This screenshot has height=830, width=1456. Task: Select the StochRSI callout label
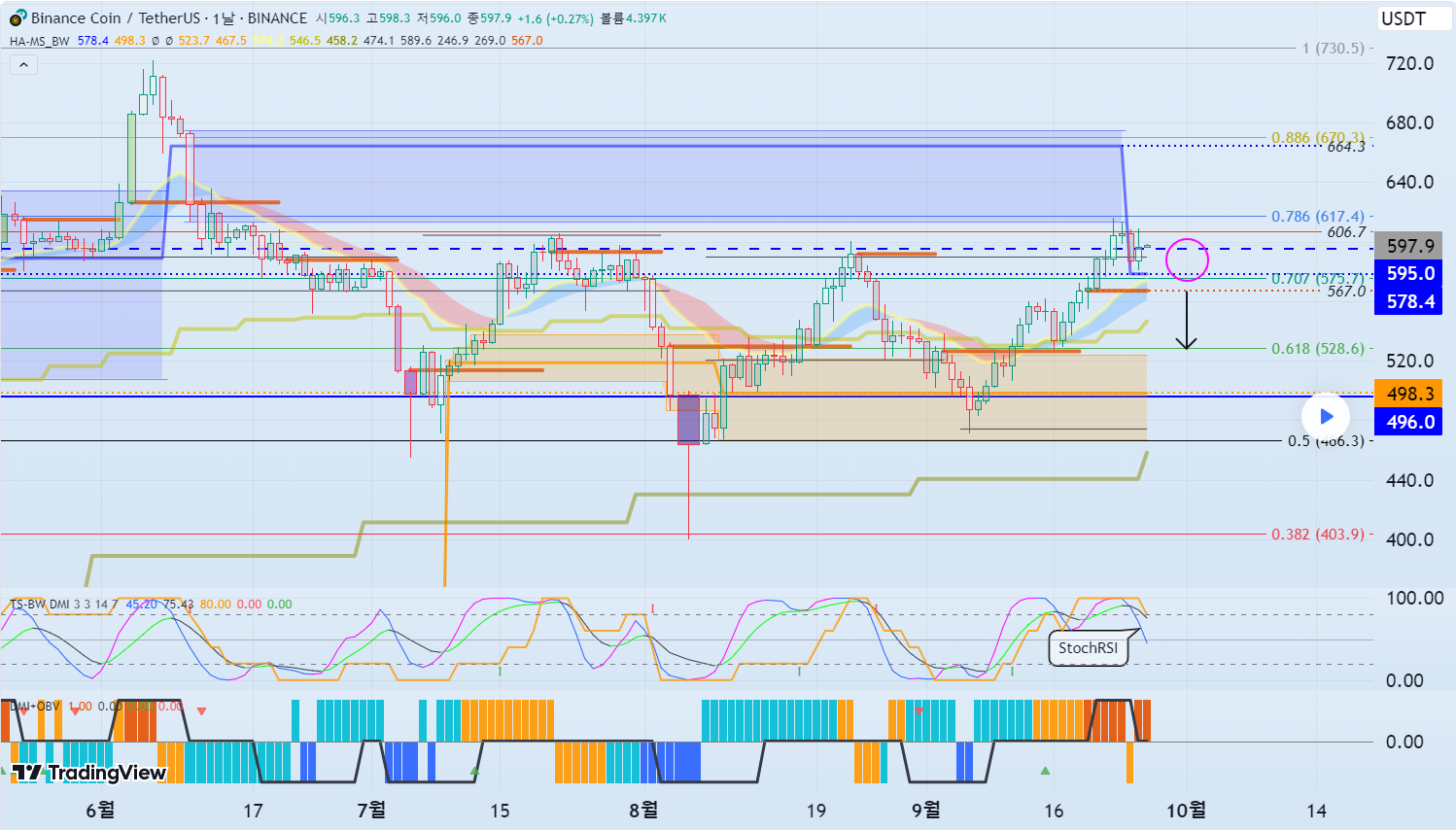(1088, 648)
